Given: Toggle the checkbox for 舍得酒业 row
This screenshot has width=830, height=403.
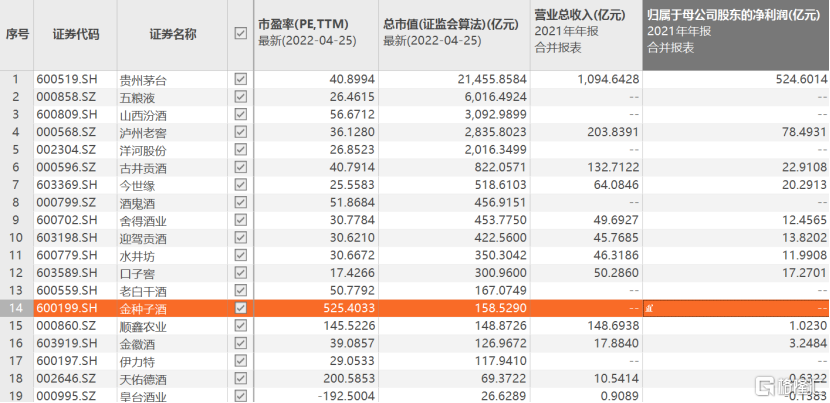Looking at the screenshot, I should pos(240,220).
